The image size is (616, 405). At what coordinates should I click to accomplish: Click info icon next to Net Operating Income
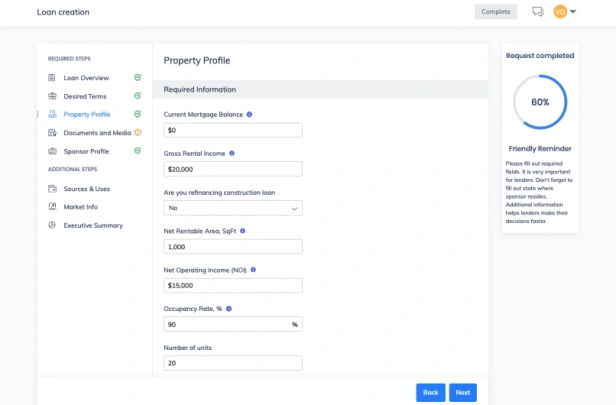point(253,269)
